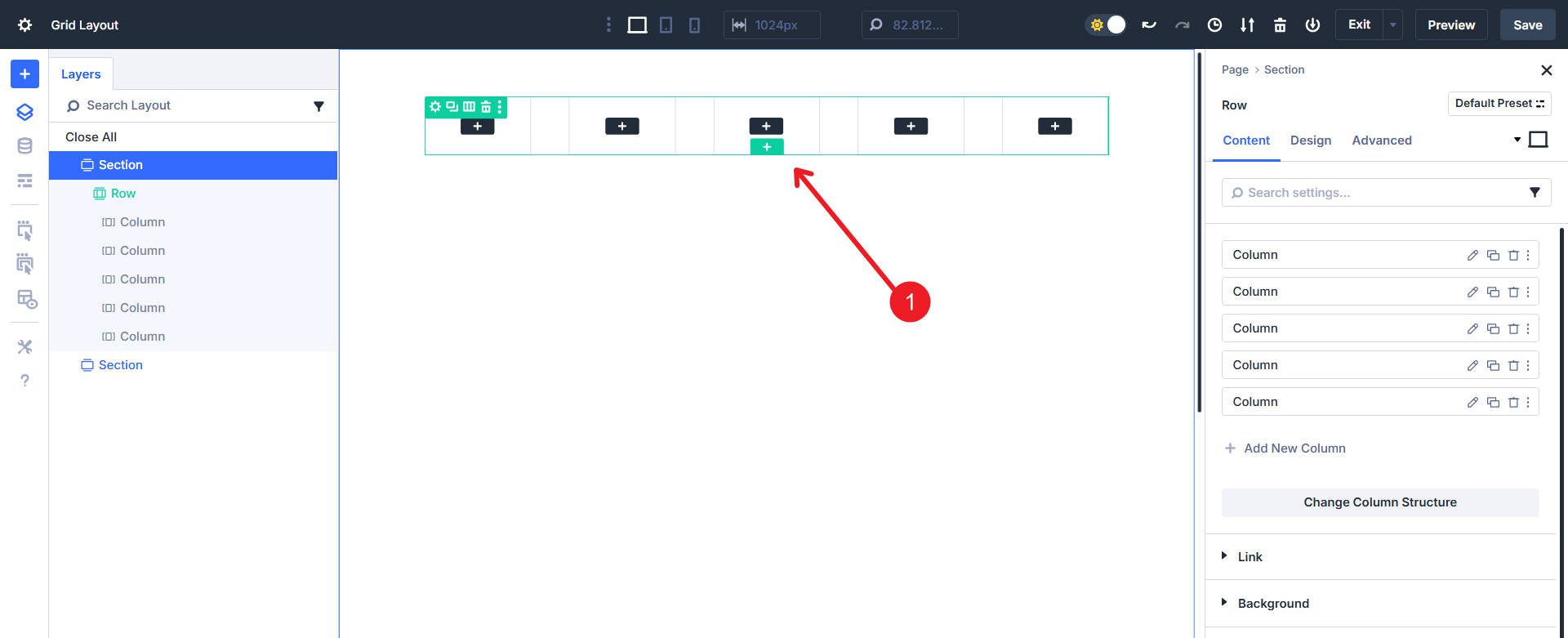Image resolution: width=1568 pixels, height=638 pixels.
Task: Open builder settings gear in top bar
Action: coord(25,25)
